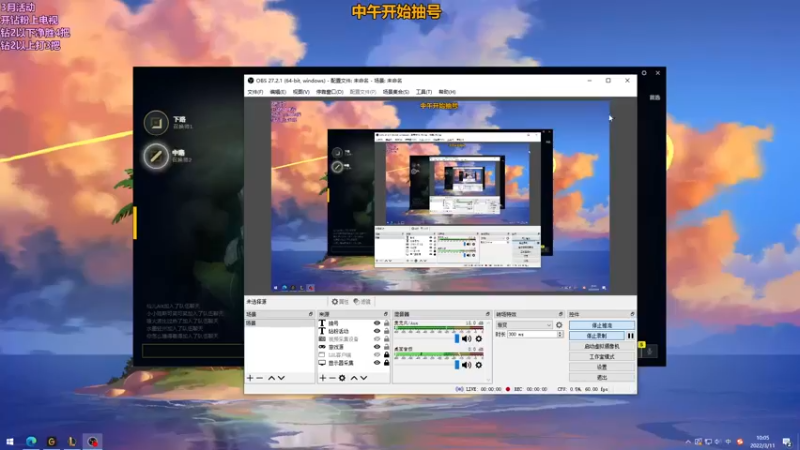Pop out the 转场特效 dock panel
The width and height of the screenshot is (800, 450).
point(561,314)
